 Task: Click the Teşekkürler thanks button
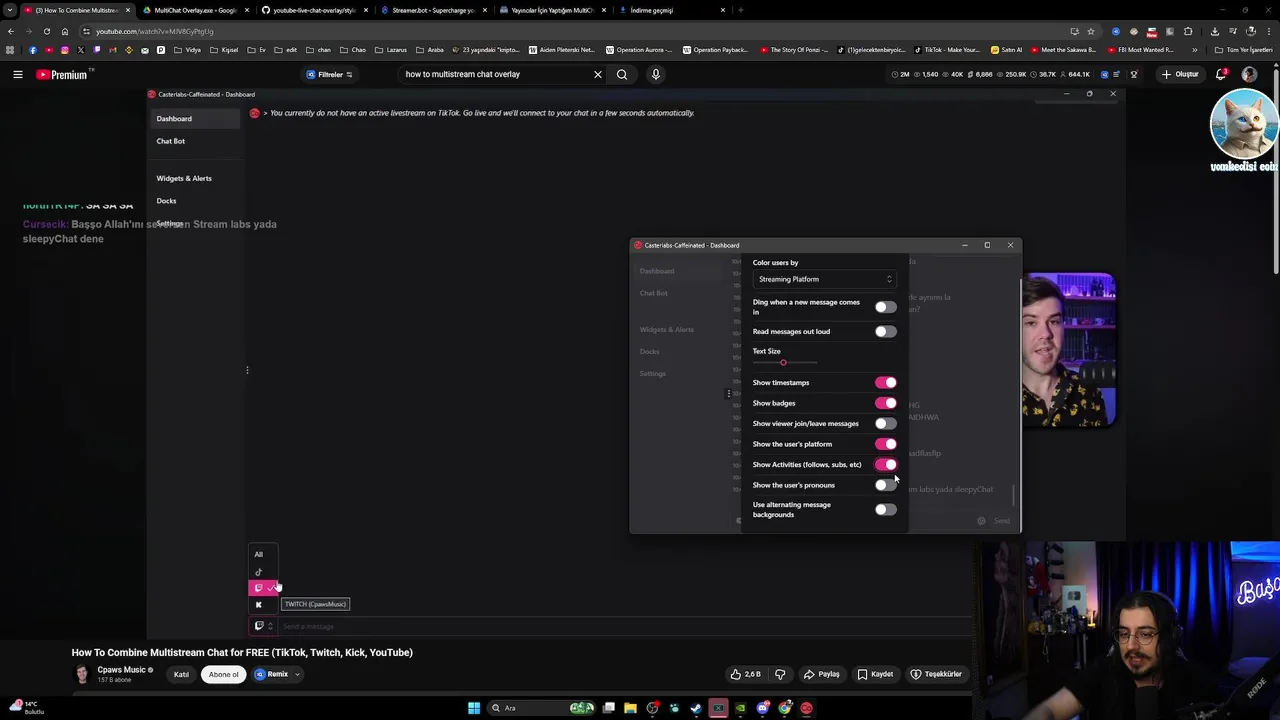click(936, 674)
